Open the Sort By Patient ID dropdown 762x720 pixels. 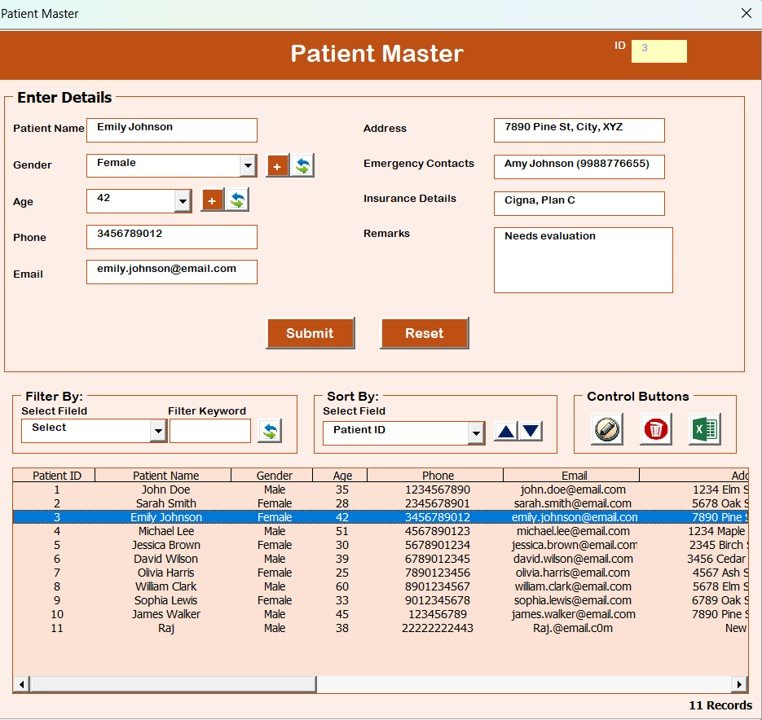[476, 433]
